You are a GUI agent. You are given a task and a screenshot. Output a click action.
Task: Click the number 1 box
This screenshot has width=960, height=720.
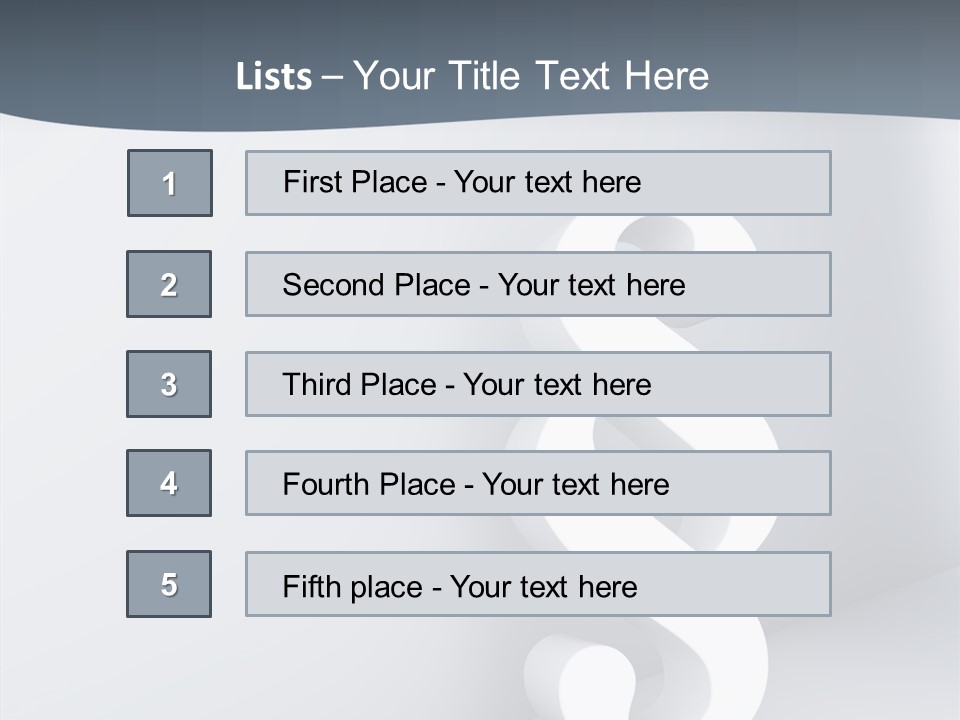click(x=170, y=183)
